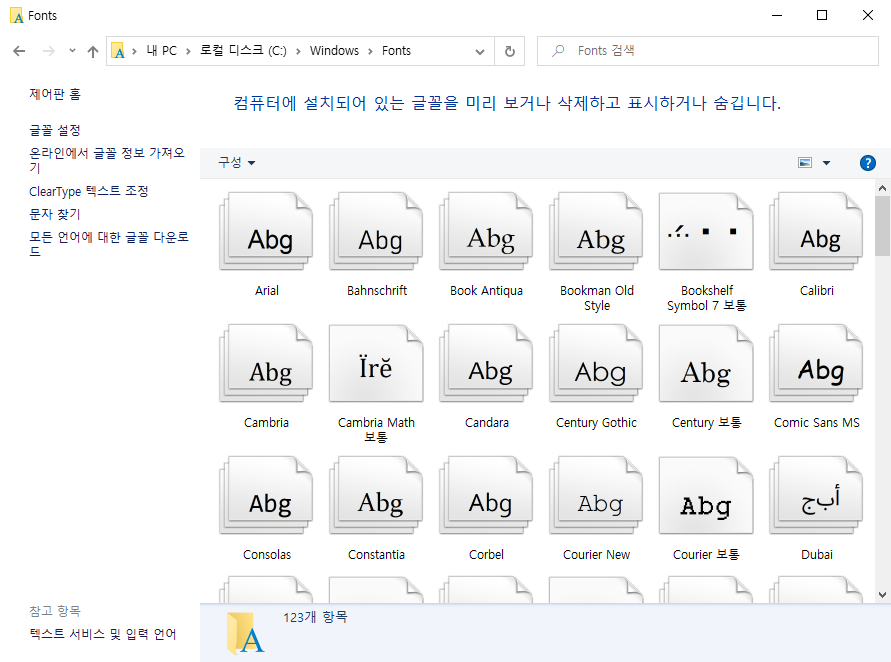Go back with the back arrow

[19, 51]
